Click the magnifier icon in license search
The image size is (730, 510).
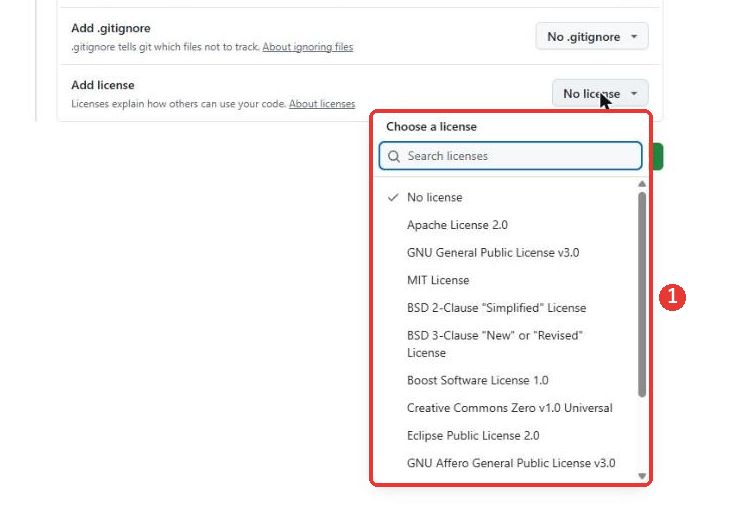394,156
